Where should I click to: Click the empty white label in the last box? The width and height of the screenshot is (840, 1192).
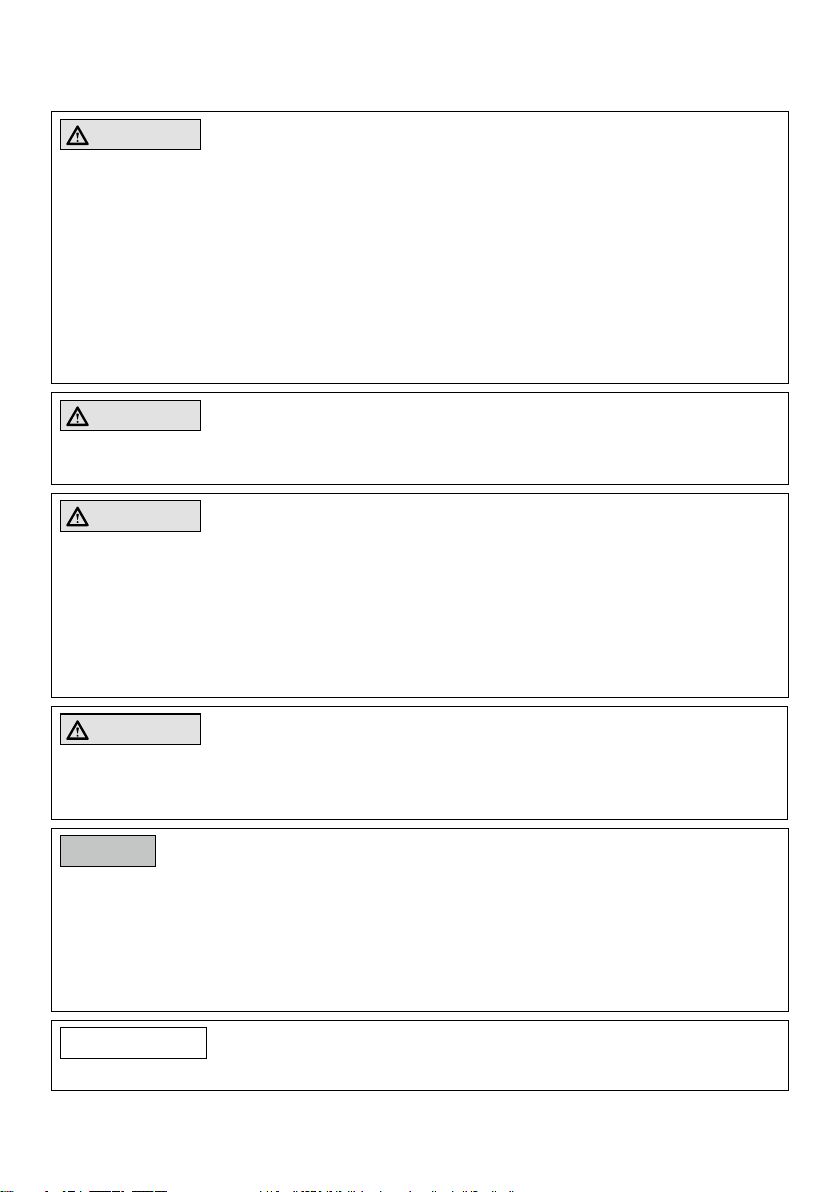pos(133,1043)
